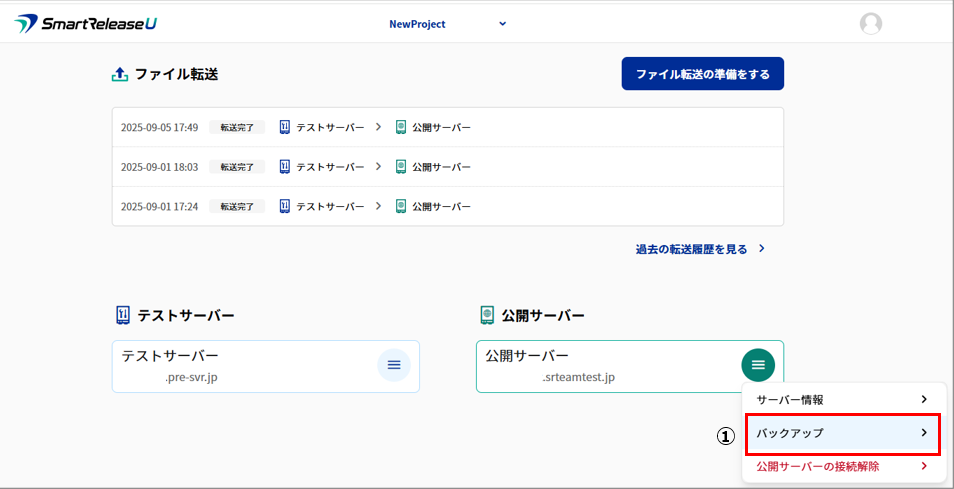Select バックアップ from the server menu

[x=790, y=433]
